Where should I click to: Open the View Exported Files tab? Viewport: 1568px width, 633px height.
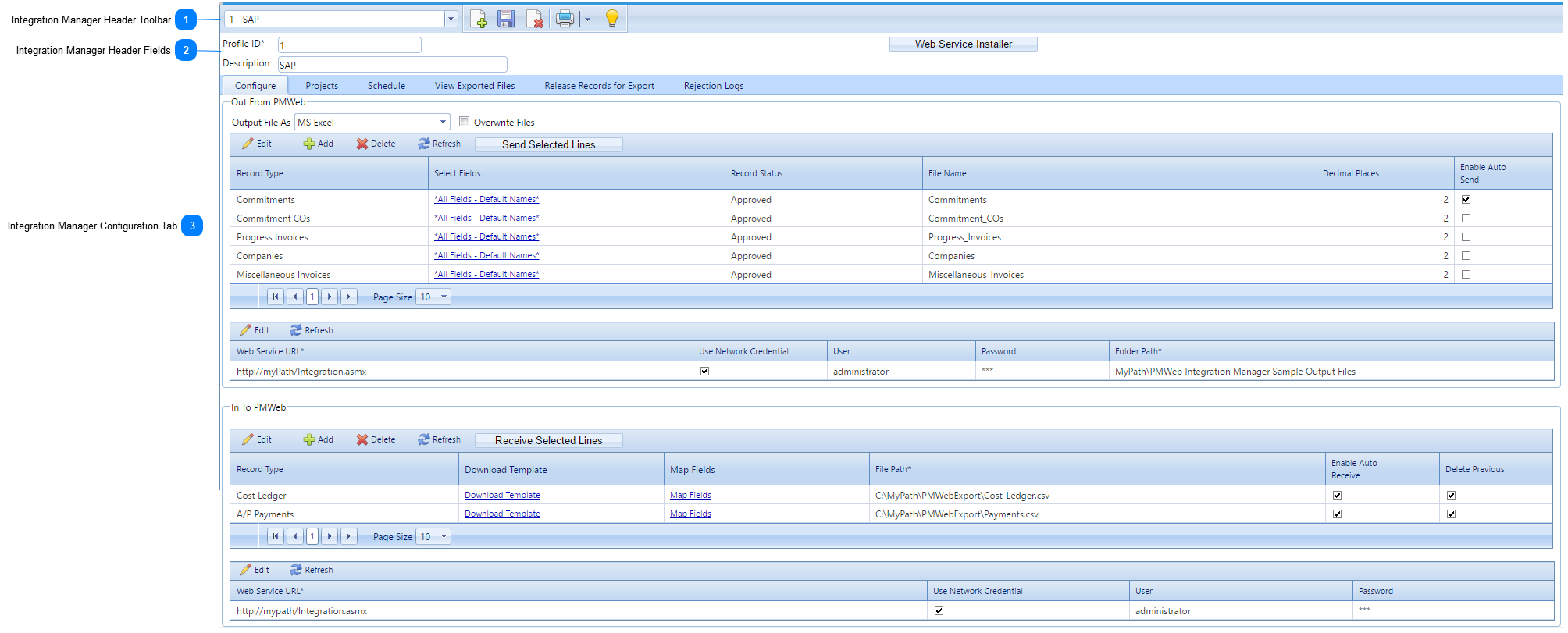pos(475,86)
